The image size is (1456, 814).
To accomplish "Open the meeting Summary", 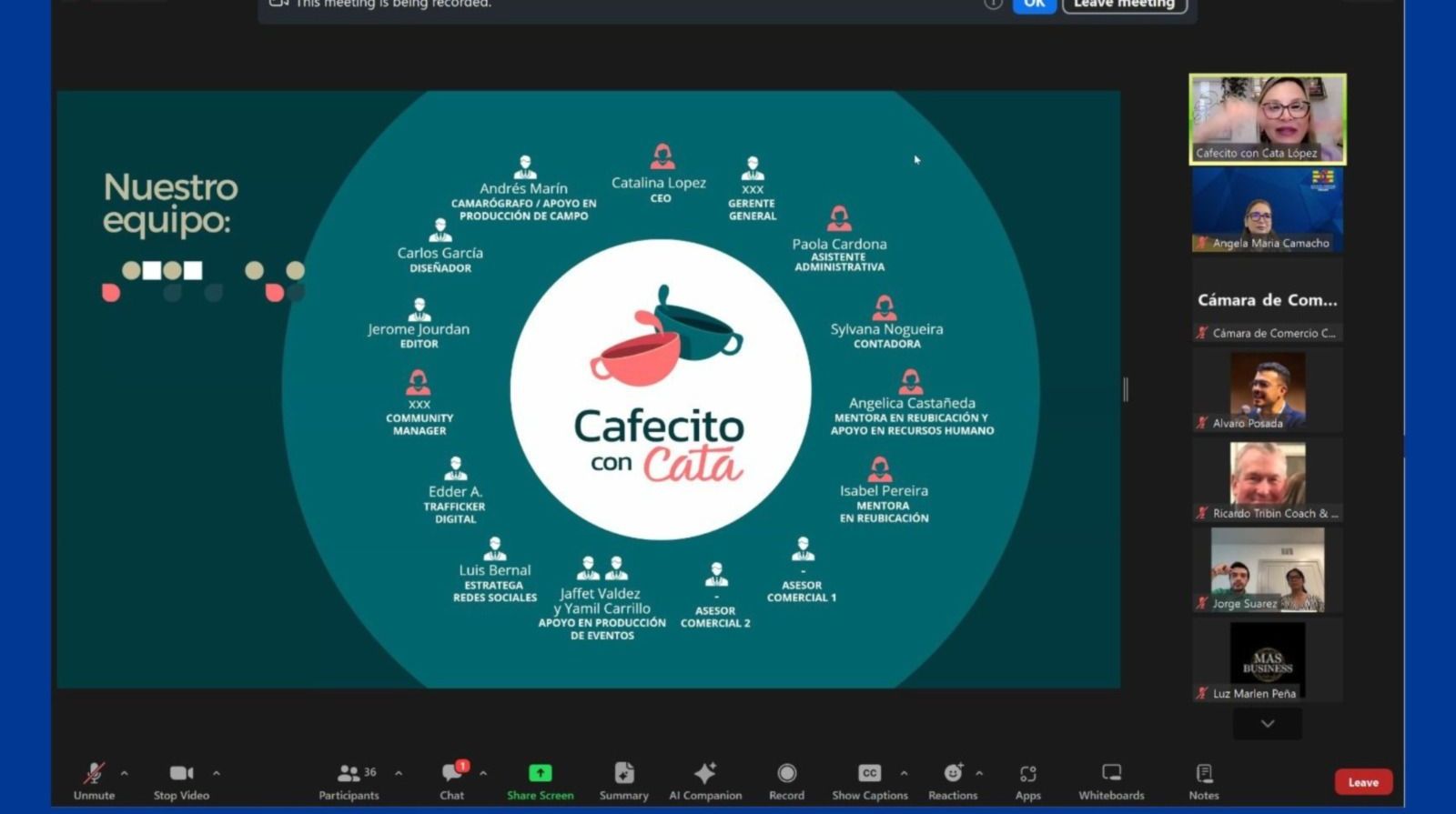I will point(624,780).
